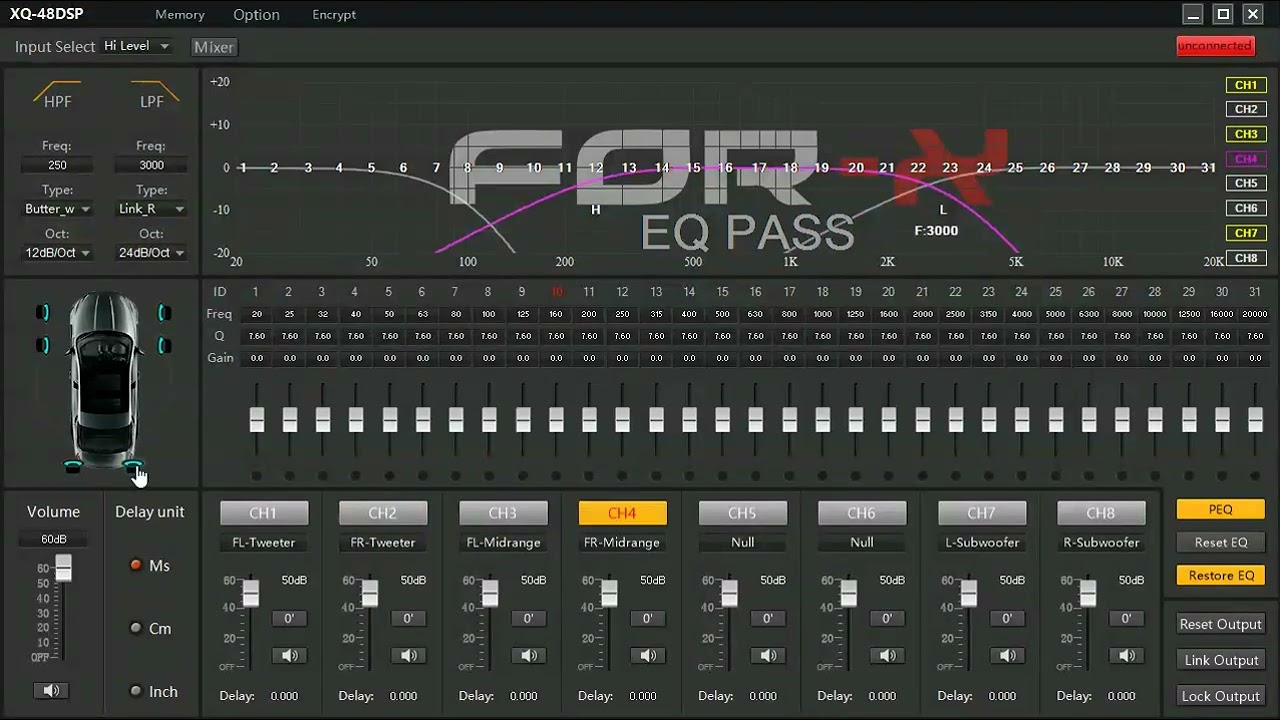Open the Memory menu
This screenshot has height=720, width=1280.
pyautogui.click(x=180, y=15)
